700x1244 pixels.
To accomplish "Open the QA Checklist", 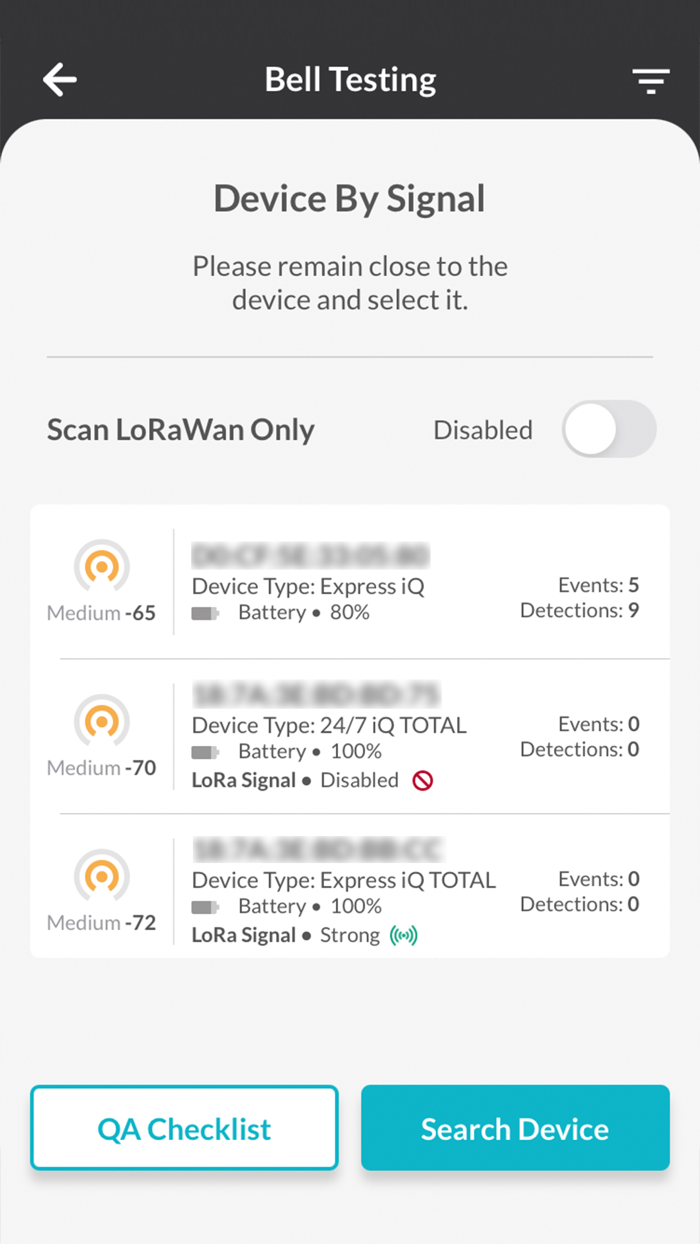I will pos(184,1128).
